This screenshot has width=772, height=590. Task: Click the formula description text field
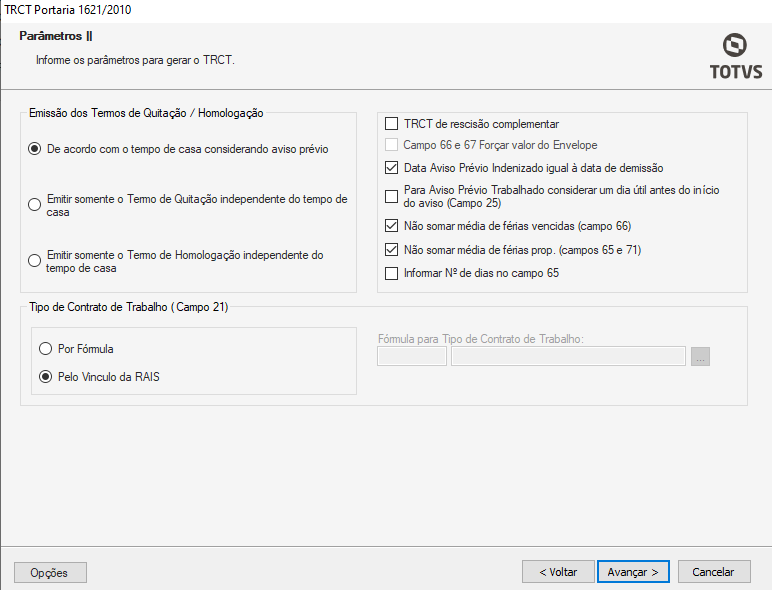pos(568,356)
